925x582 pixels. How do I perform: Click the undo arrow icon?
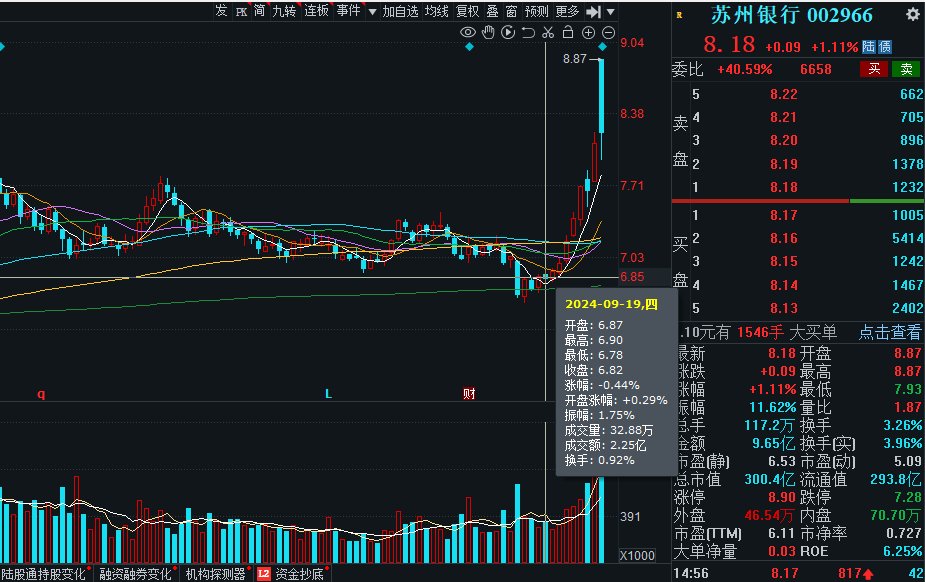coord(528,32)
